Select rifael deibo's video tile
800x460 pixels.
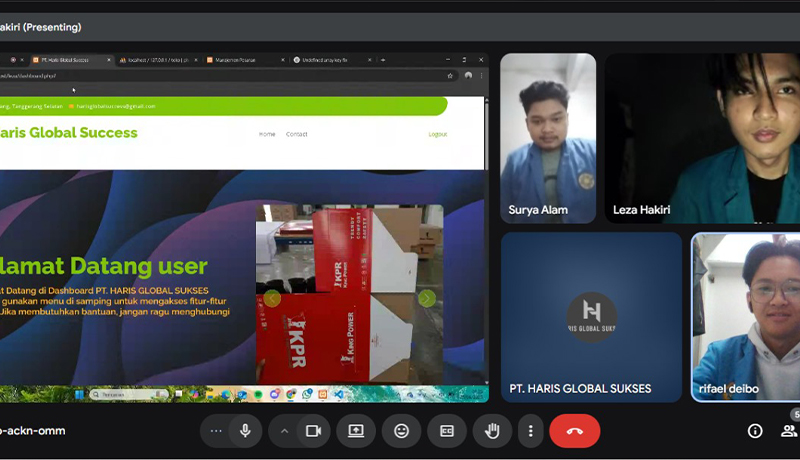(x=745, y=317)
